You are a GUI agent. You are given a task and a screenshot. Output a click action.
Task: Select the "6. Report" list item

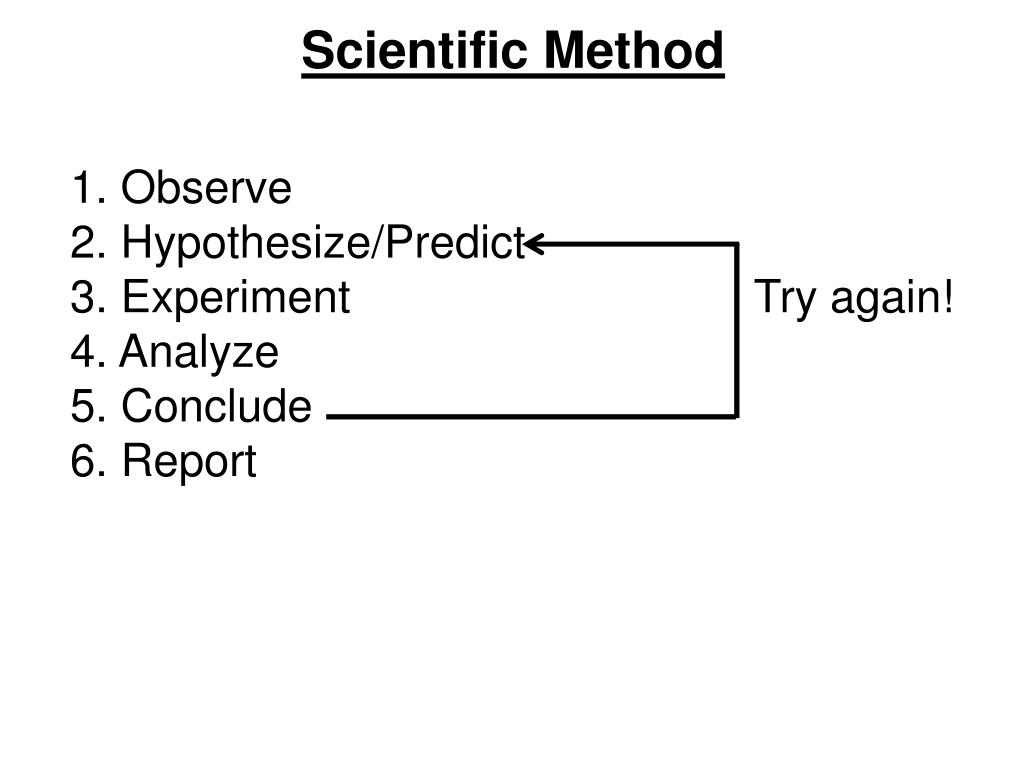pos(163,462)
